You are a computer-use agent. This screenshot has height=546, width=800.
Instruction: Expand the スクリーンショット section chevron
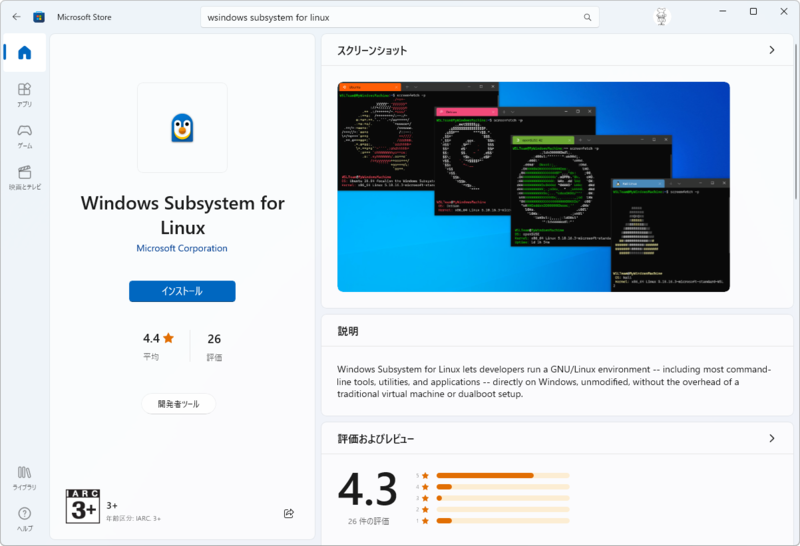coord(771,50)
